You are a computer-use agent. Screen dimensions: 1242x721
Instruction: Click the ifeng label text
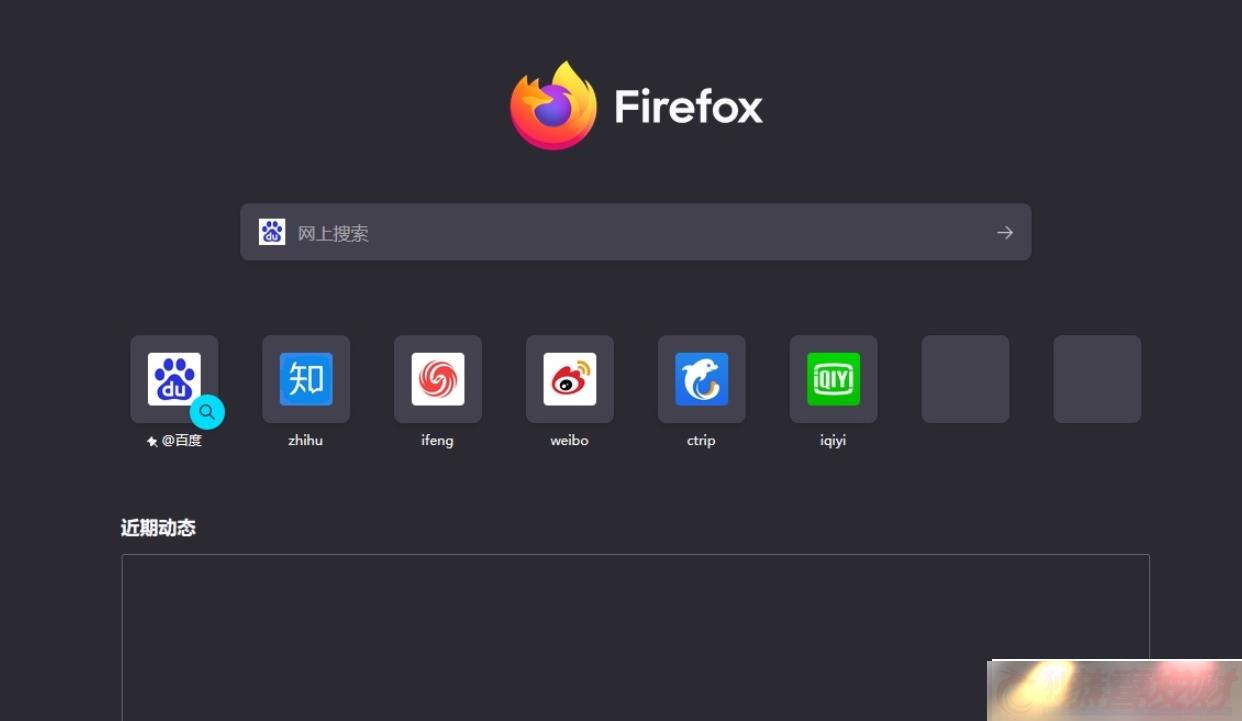click(x=438, y=440)
